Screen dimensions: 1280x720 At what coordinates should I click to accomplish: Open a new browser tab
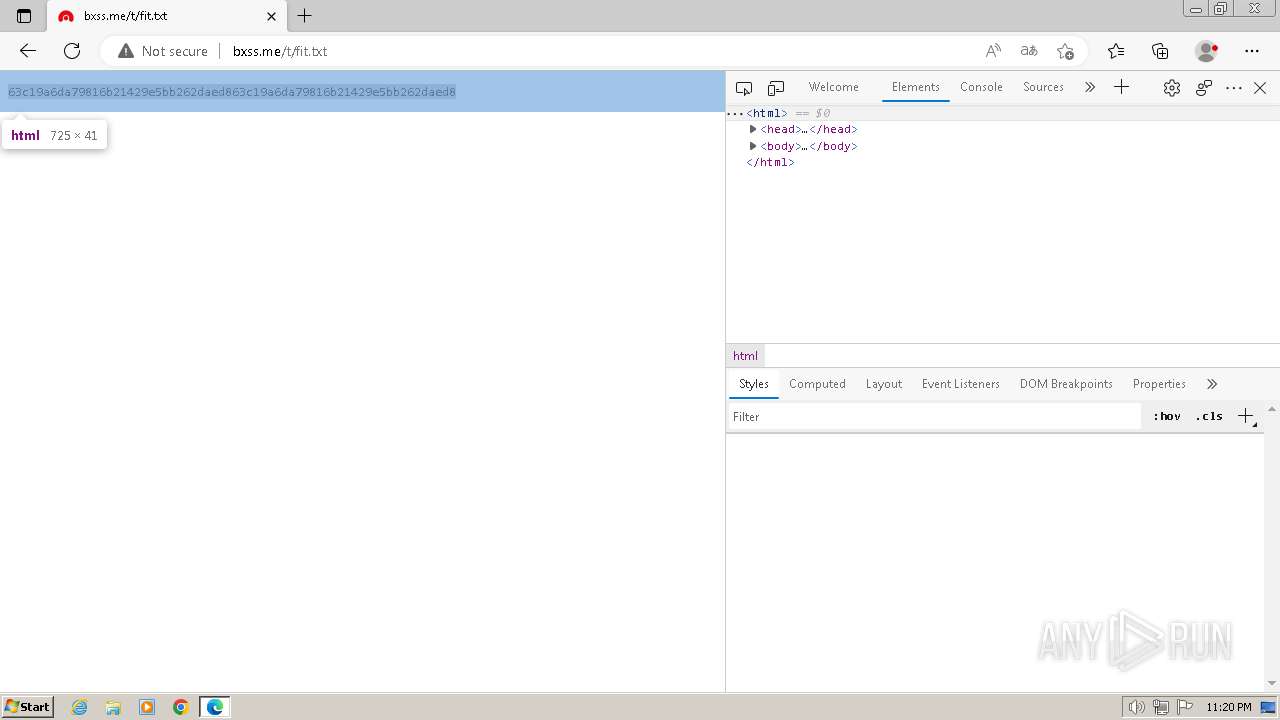click(x=305, y=16)
